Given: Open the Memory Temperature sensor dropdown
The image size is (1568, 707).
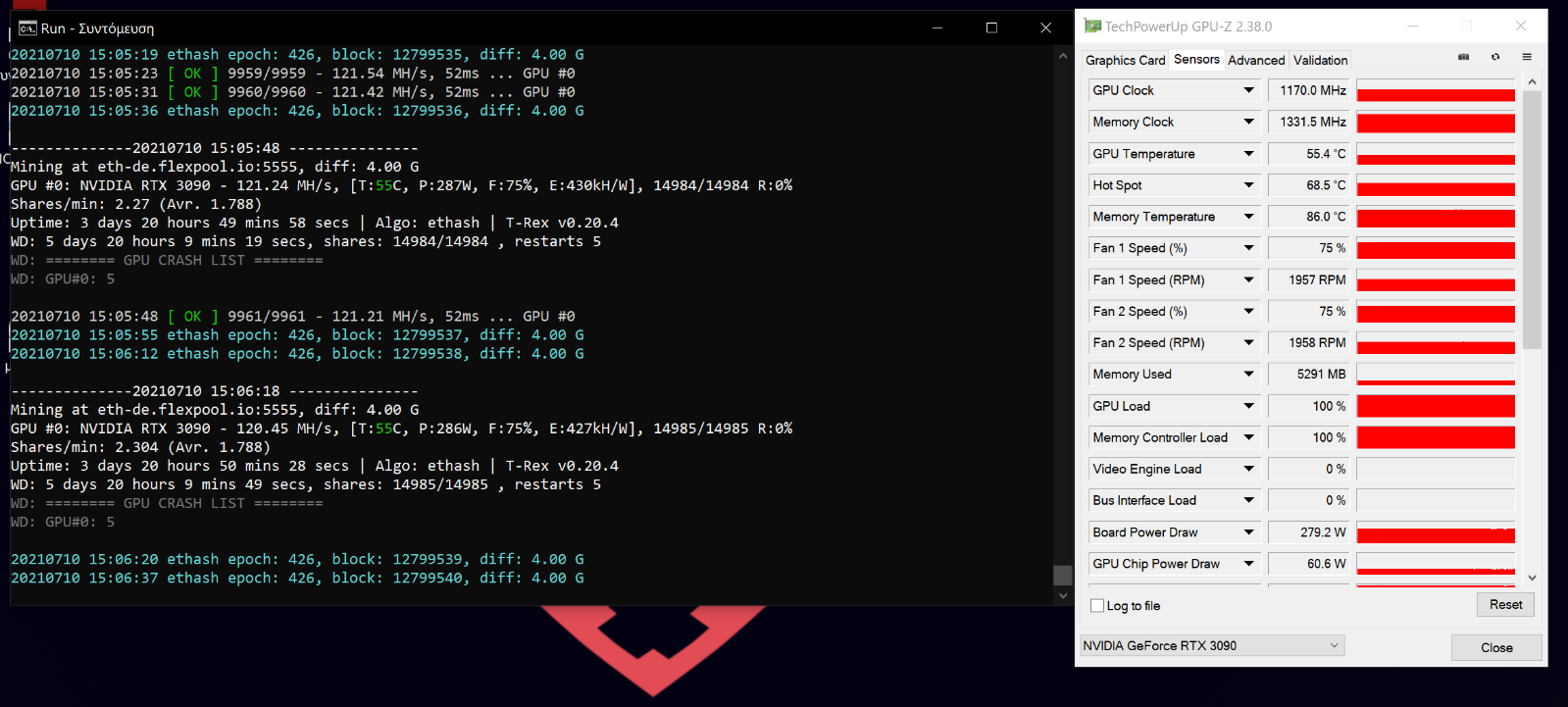Looking at the screenshot, I should click(1248, 217).
